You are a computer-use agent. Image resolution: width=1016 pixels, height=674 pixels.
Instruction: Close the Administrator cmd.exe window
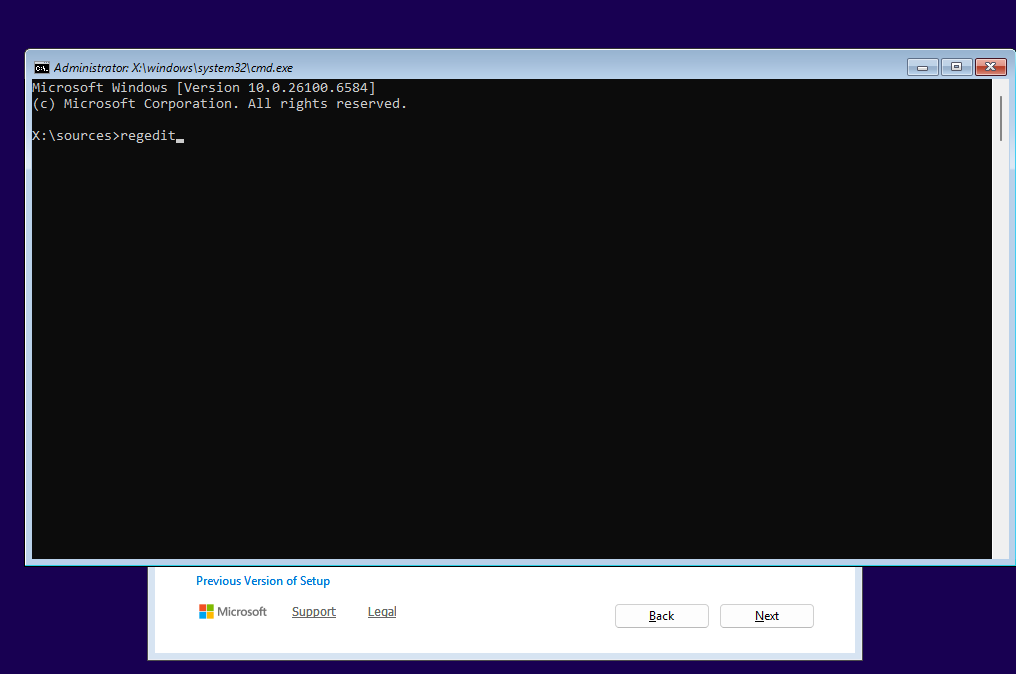pos(990,67)
